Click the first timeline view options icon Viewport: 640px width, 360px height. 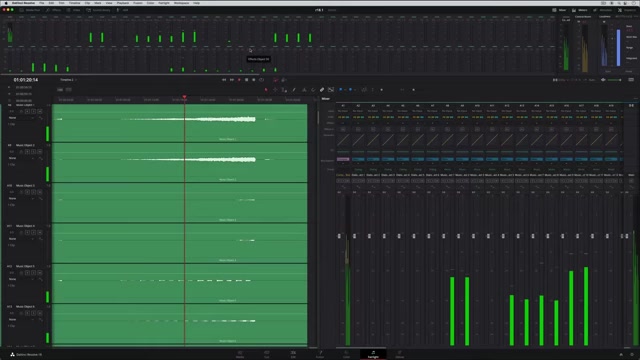pyautogui.click(x=60, y=89)
